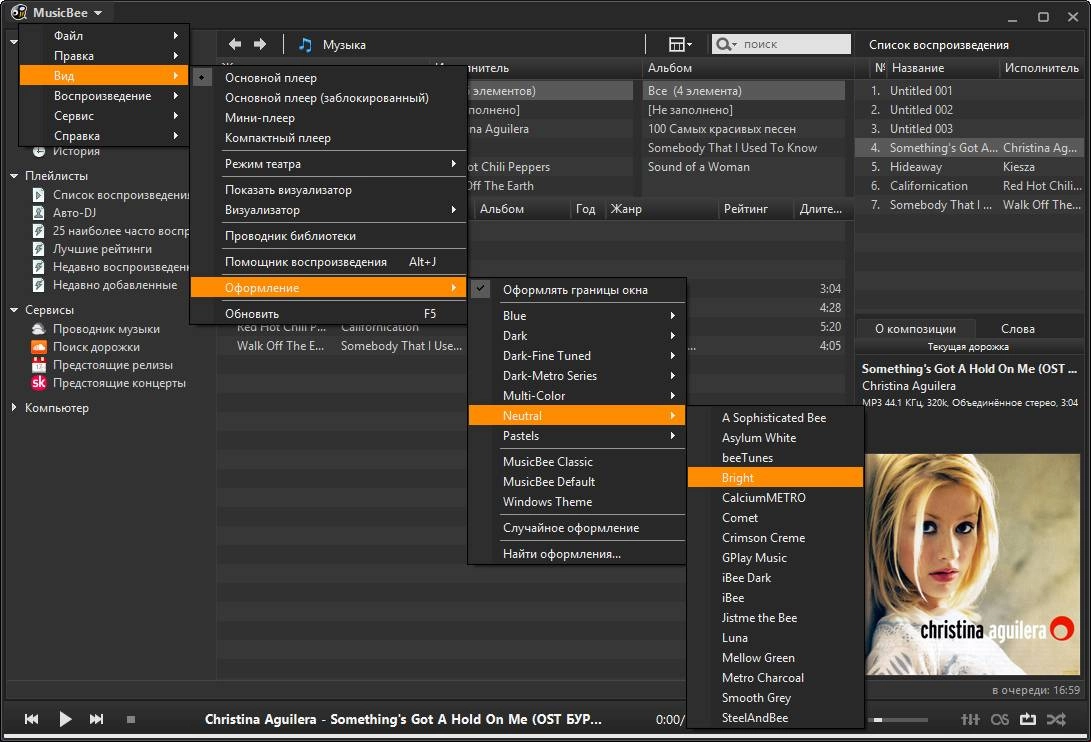Click Найти оформления... link
The image size is (1091, 742).
[577, 554]
